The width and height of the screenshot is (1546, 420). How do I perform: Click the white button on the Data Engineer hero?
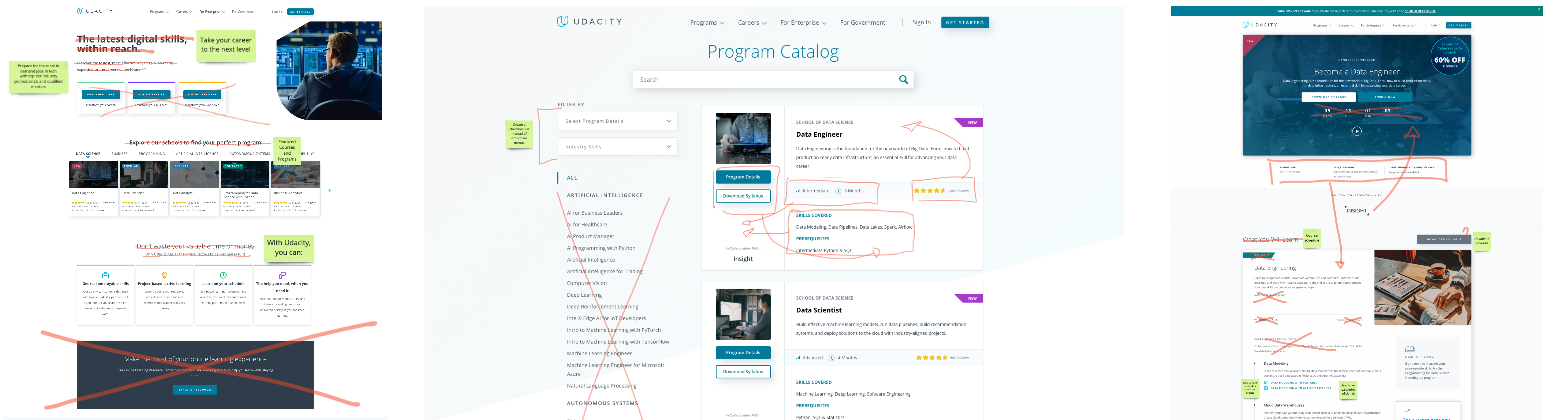tap(1329, 97)
